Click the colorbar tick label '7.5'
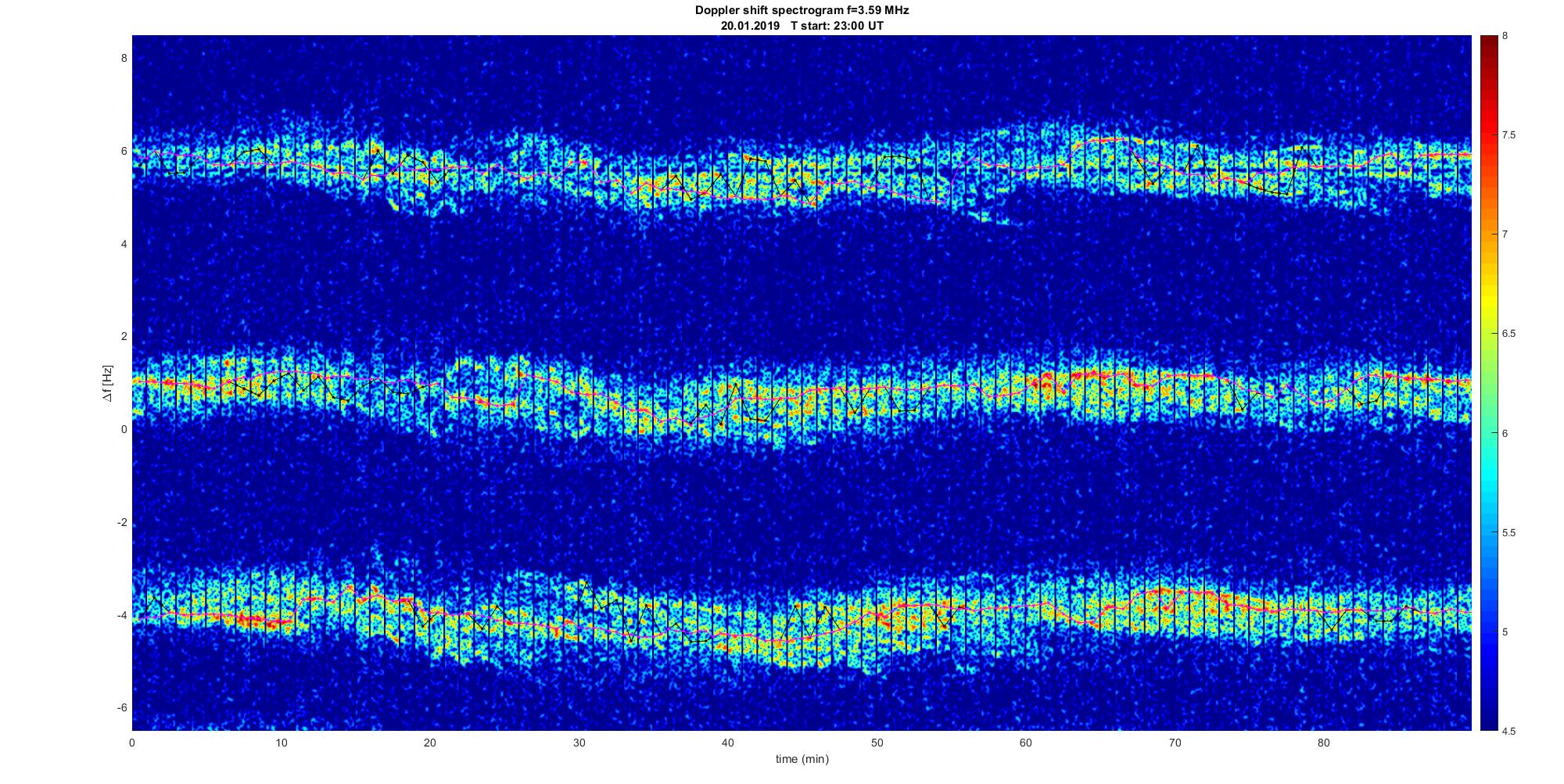This screenshot has width=1564, height=784. 1508,135
